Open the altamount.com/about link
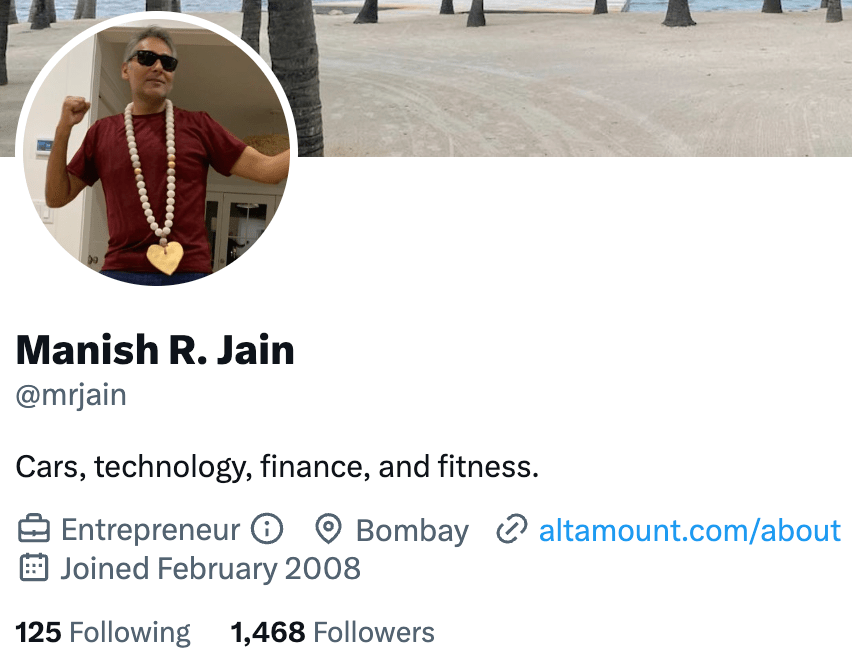 (x=690, y=530)
